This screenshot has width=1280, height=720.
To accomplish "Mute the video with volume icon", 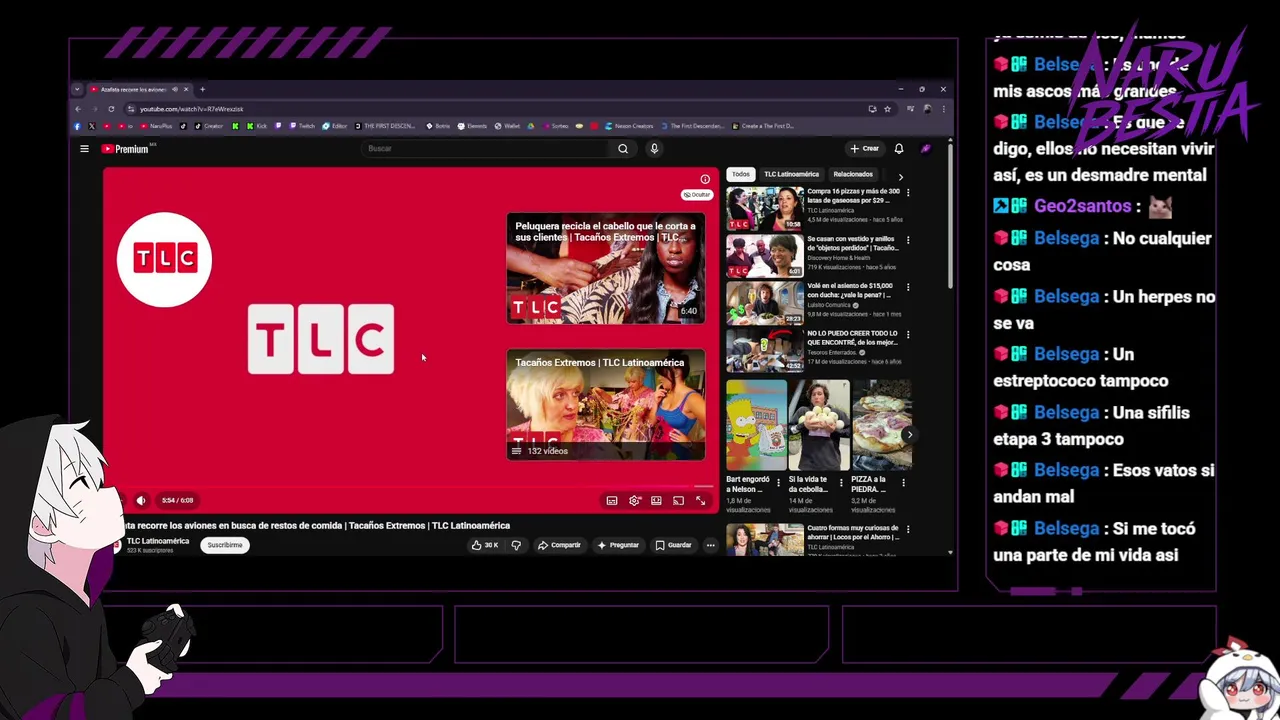I will point(141,500).
